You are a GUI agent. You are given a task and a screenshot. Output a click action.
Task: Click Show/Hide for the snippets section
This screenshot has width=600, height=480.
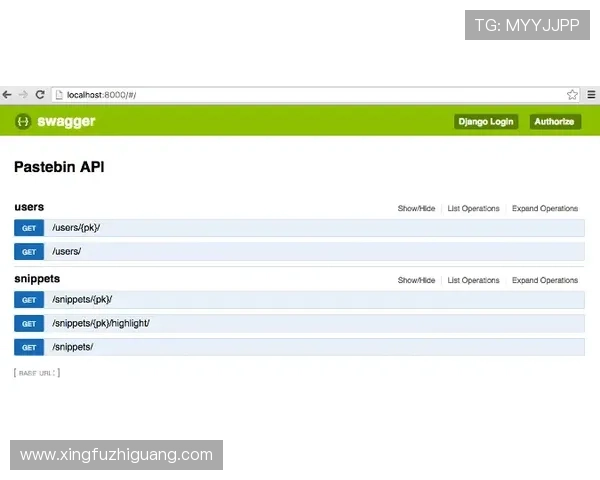(416, 280)
